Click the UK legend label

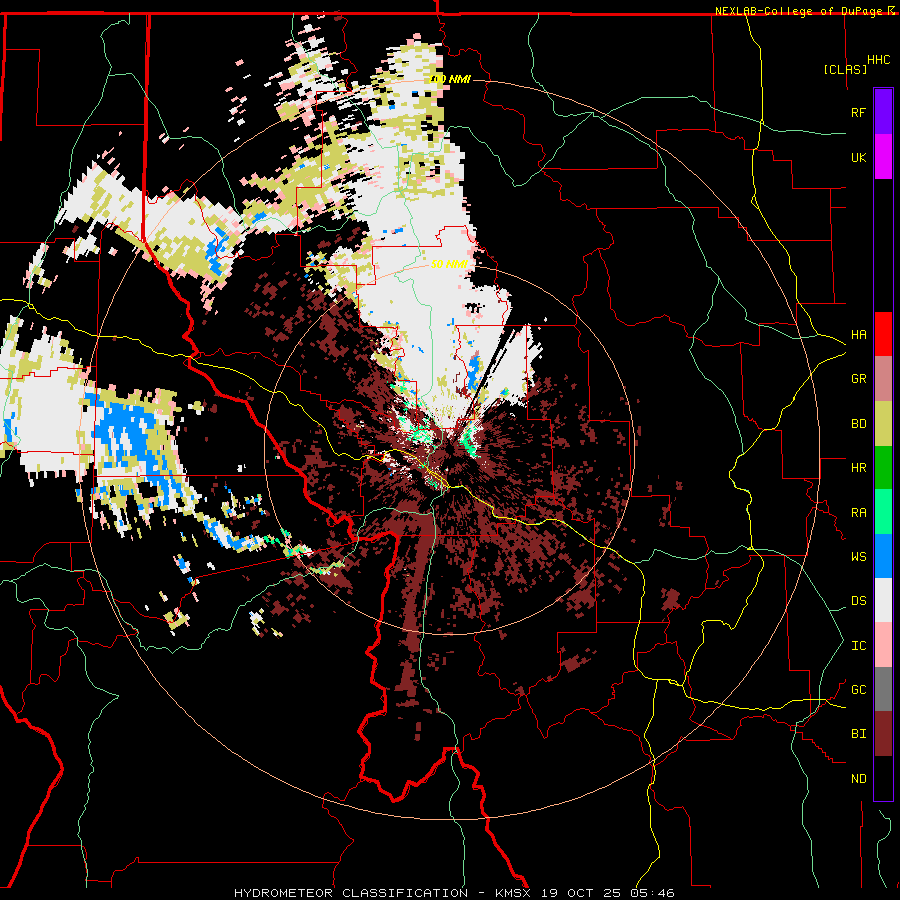[858, 157]
